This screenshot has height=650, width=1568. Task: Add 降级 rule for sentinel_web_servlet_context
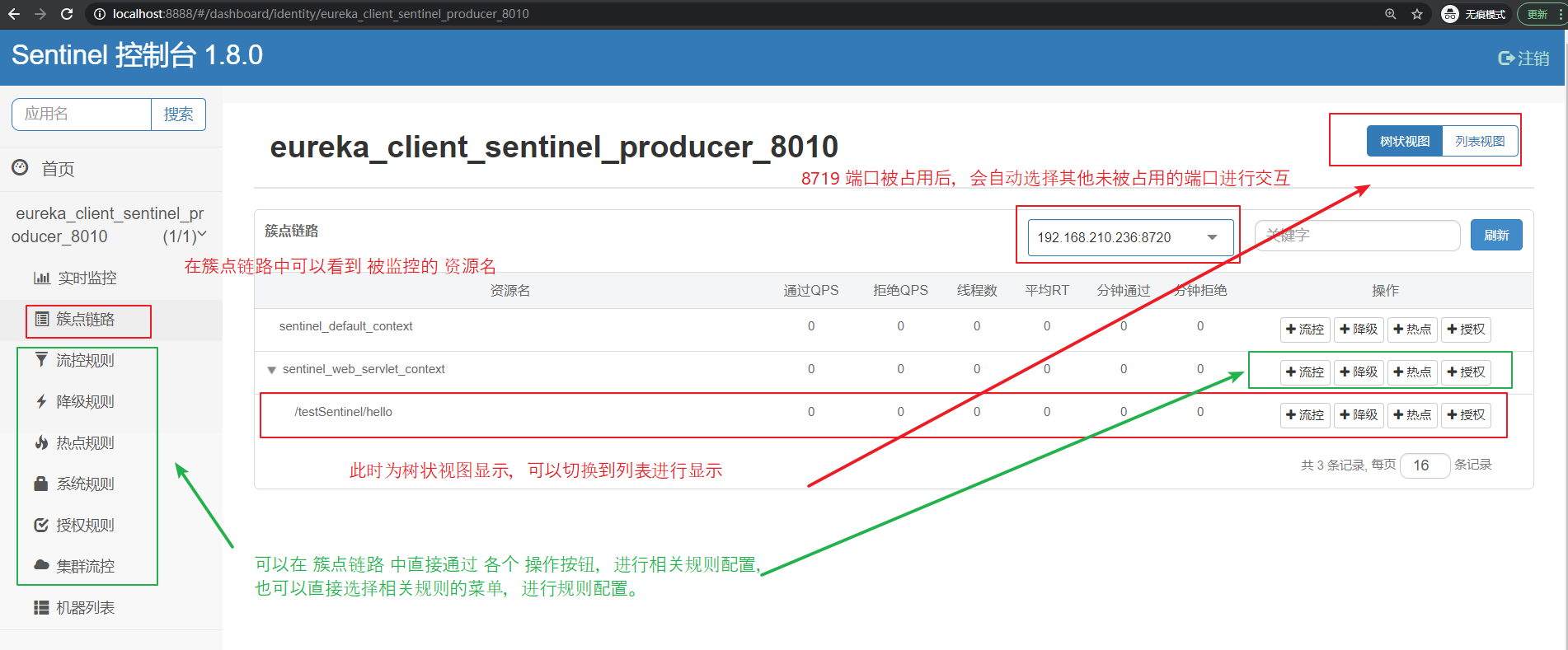point(1359,372)
